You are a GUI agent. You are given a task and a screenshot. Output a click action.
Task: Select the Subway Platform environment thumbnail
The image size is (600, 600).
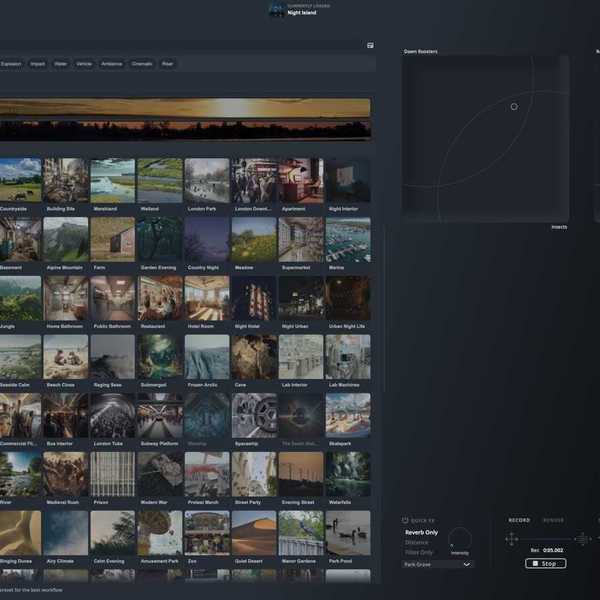tap(160, 415)
